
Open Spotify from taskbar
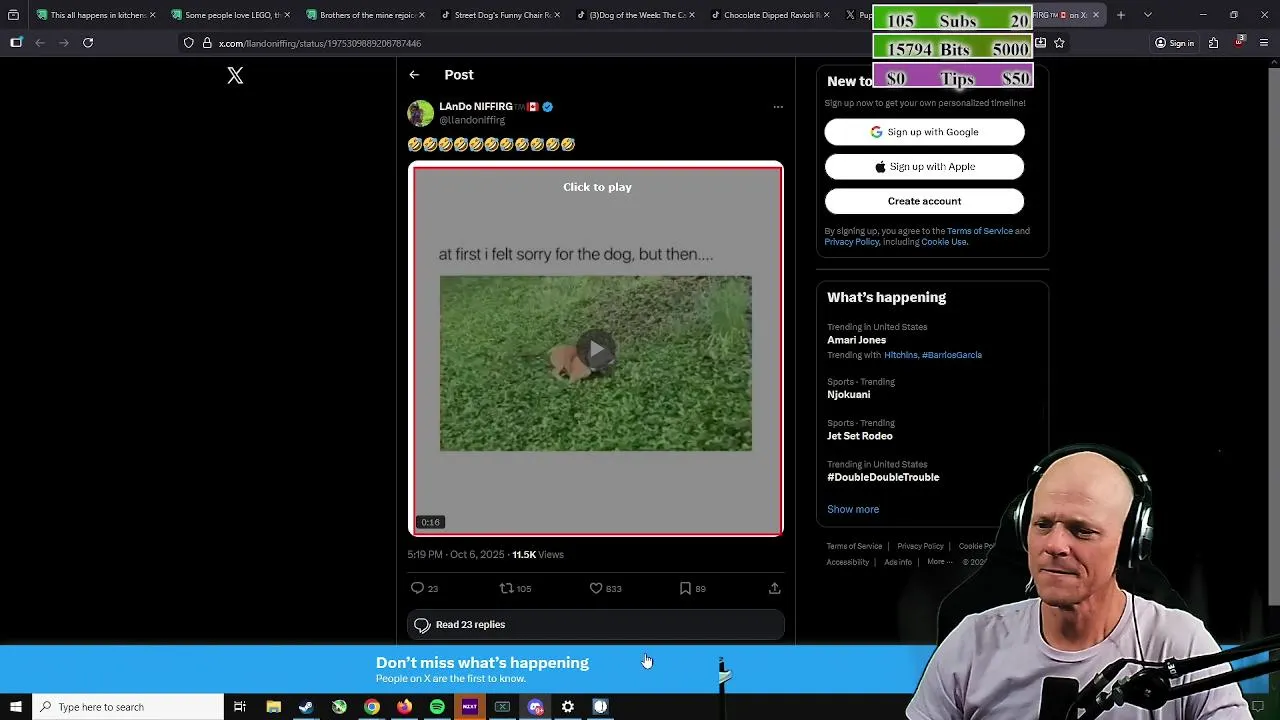tap(437, 707)
